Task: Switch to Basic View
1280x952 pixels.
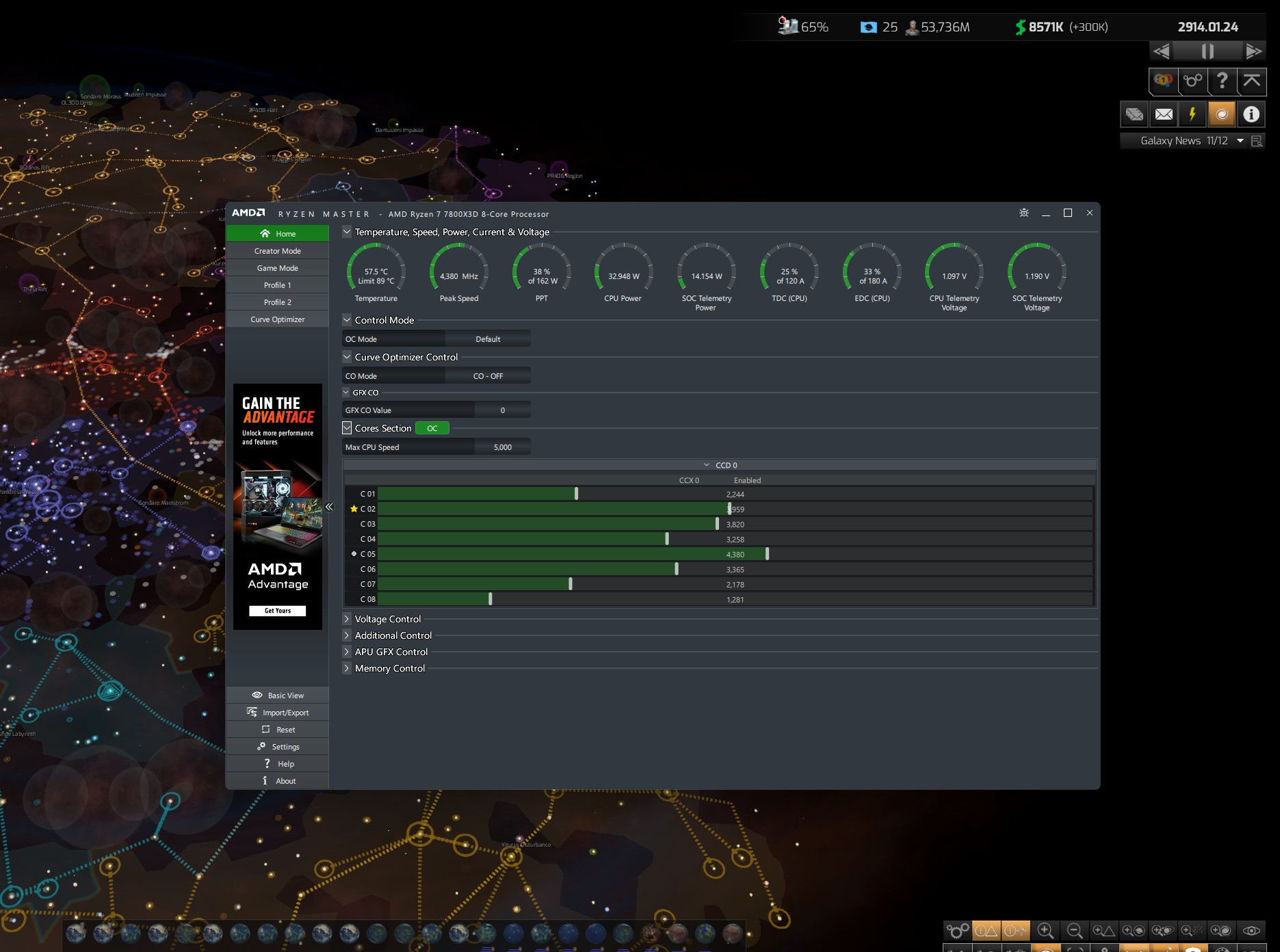Action: pyautogui.click(x=278, y=696)
